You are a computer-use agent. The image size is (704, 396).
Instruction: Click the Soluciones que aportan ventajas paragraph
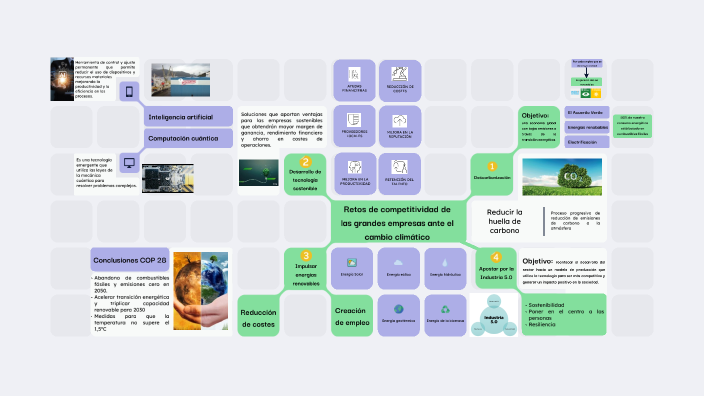pos(282,129)
